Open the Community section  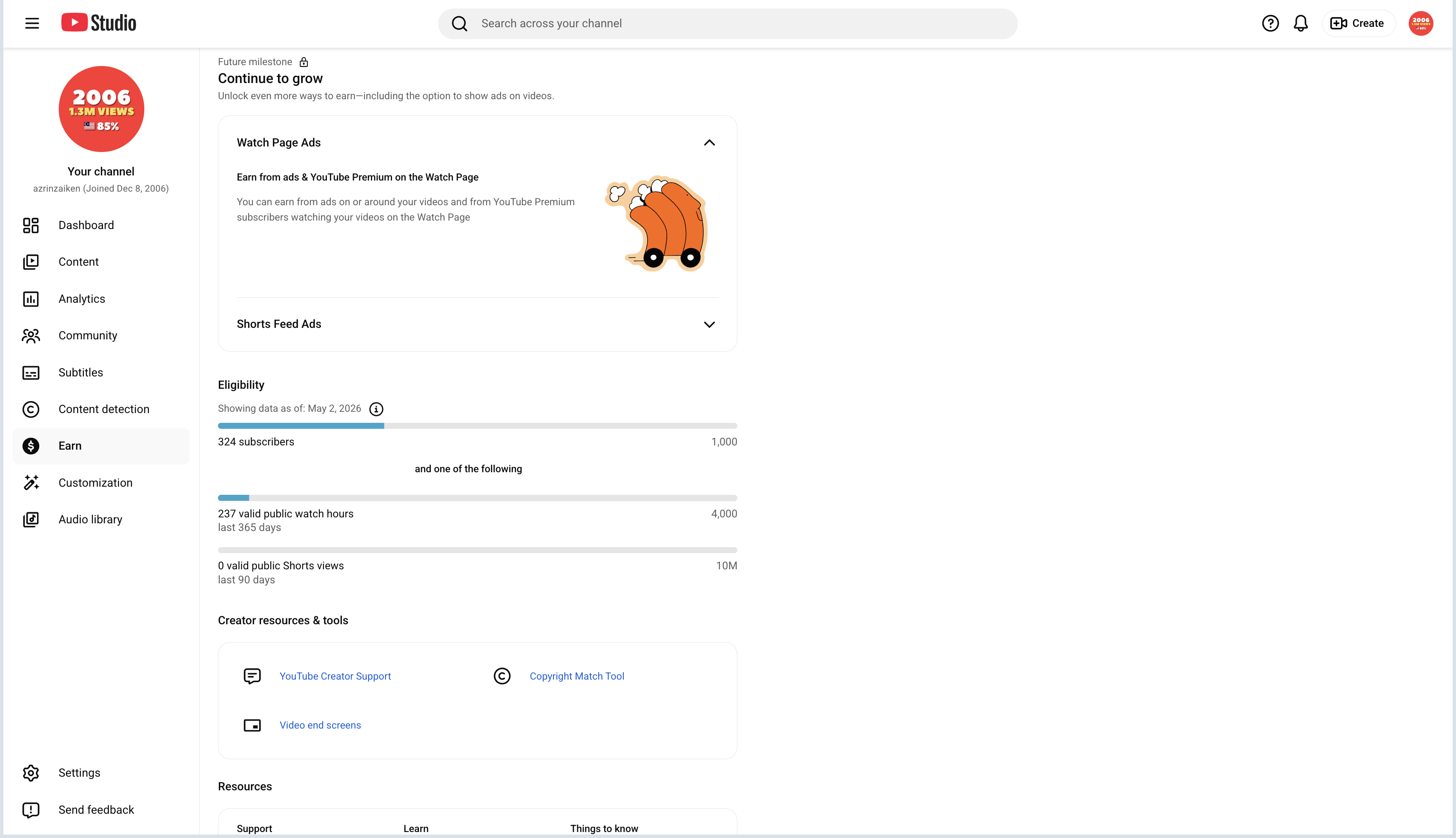click(101, 336)
